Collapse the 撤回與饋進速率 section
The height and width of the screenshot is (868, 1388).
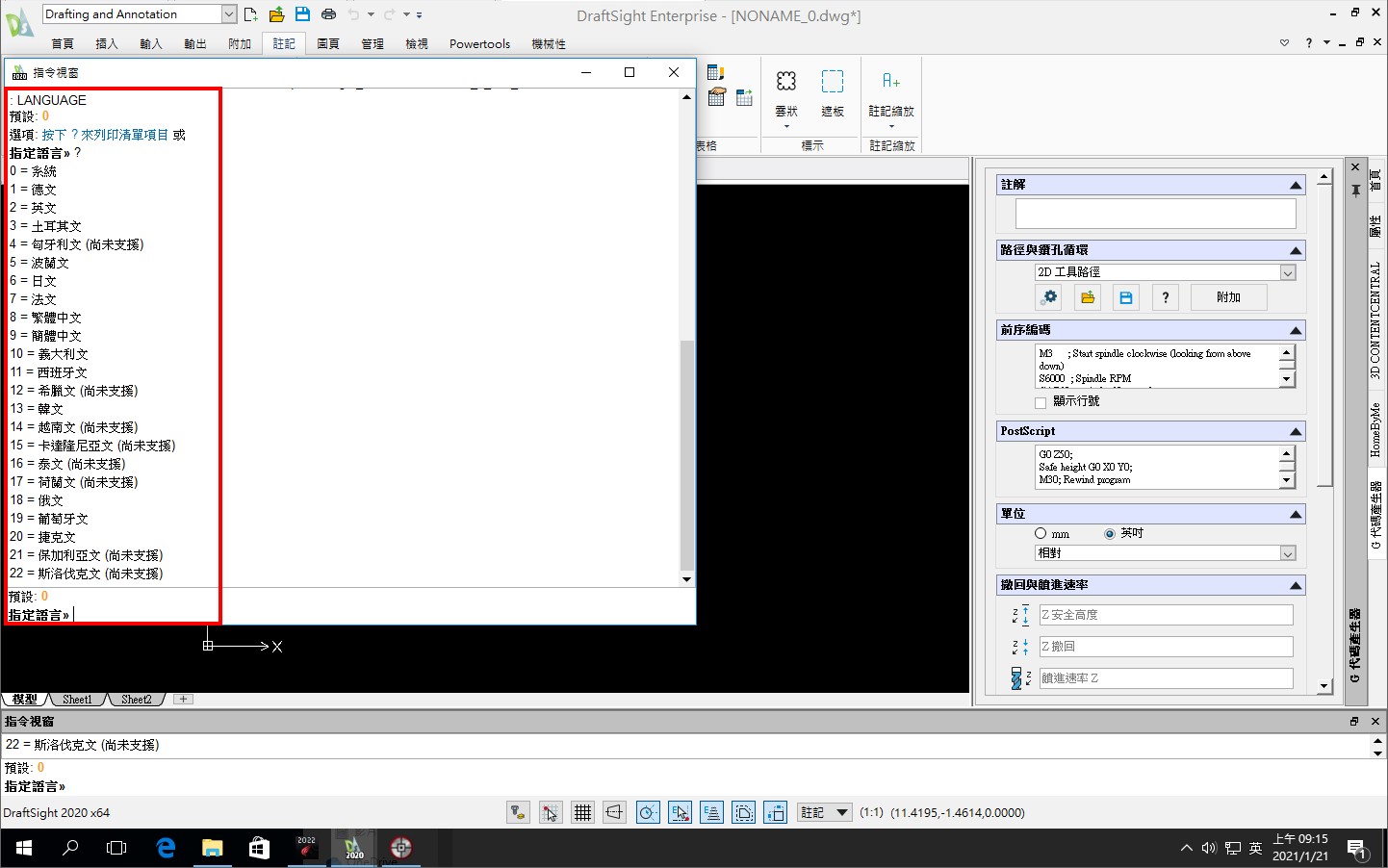(1296, 585)
